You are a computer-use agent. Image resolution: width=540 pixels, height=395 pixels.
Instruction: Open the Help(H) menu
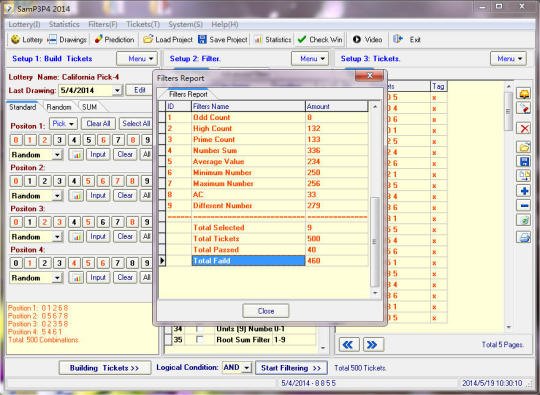(225, 24)
